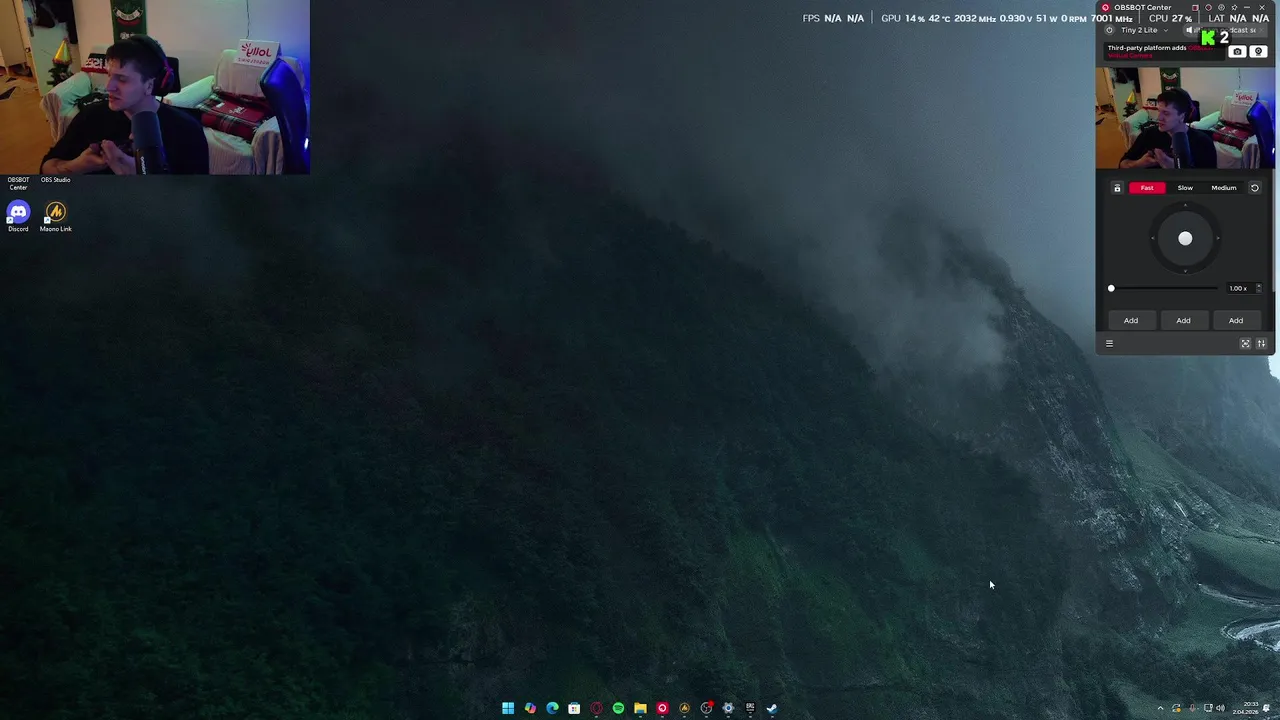The width and height of the screenshot is (1280, 720).
Task: Open Microsoft Edge from the taskbar
Action: [x=552, y=708]
